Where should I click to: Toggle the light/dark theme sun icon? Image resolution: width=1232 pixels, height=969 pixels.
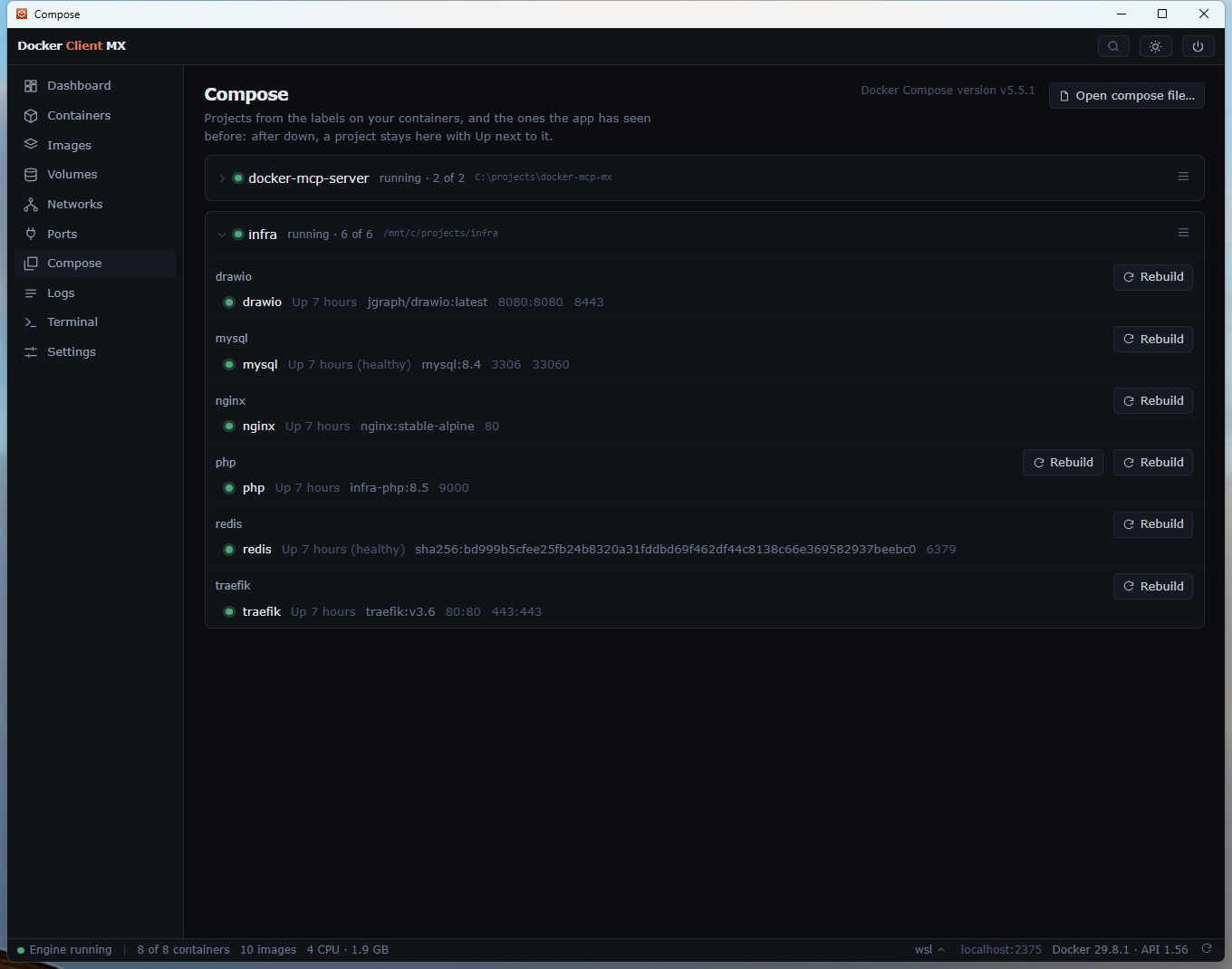click(x=1155, y=46)
